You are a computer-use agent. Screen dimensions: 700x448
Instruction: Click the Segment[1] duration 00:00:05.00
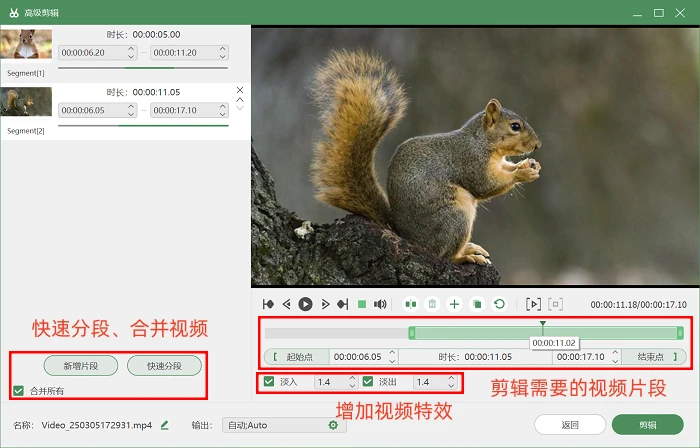pyautogui.click(x=156, y=34)
